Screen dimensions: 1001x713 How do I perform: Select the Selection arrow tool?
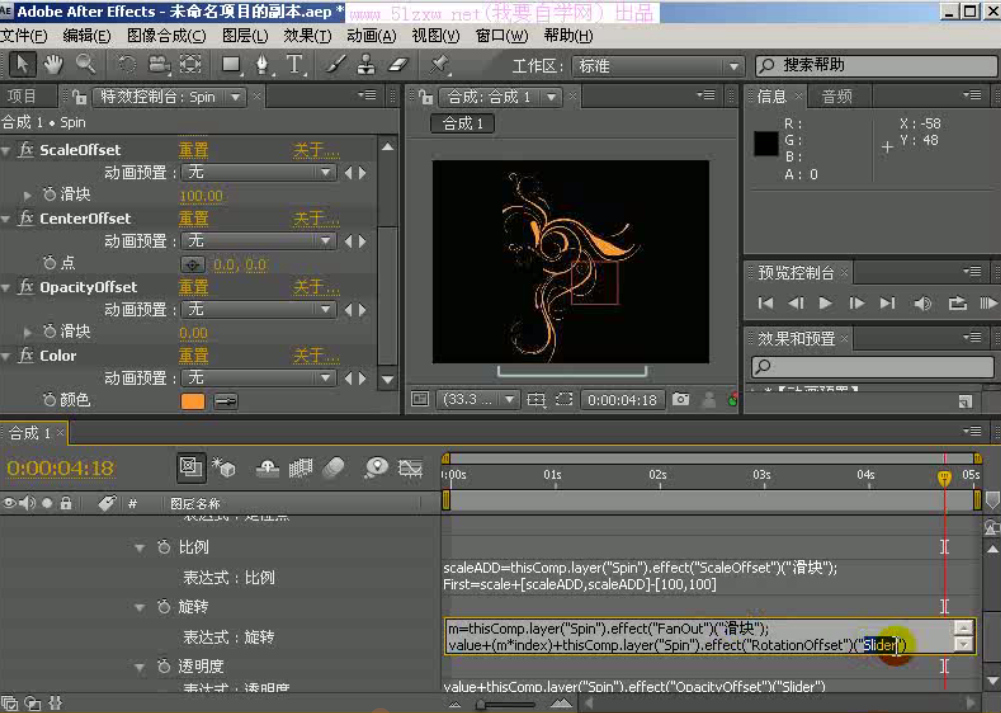point(22,64)
